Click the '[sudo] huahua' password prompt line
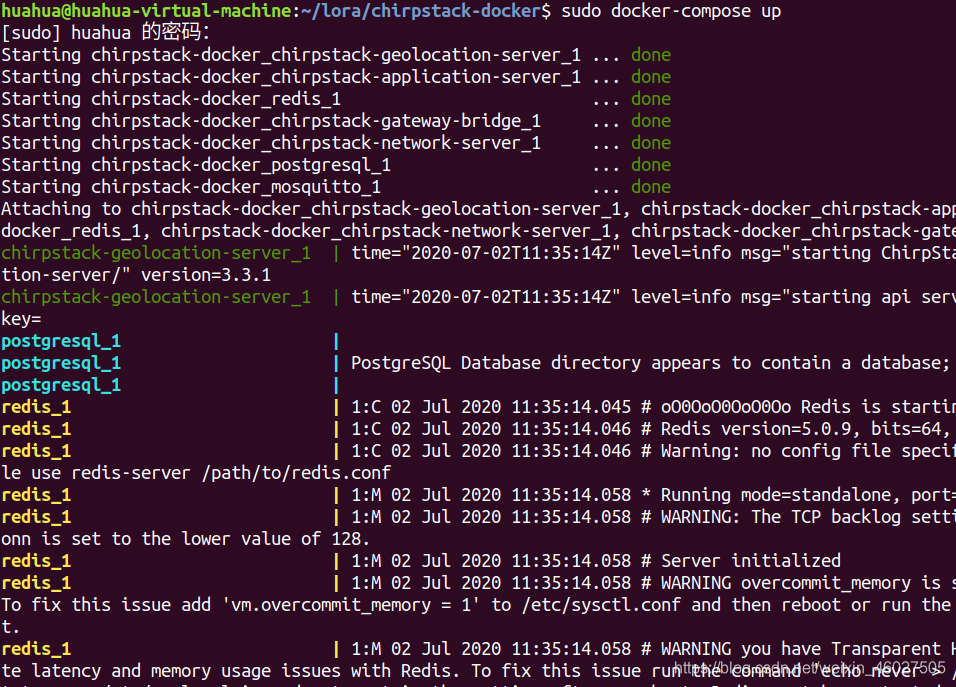Viewport: 956px width, 687px height. tap(105, 33)
